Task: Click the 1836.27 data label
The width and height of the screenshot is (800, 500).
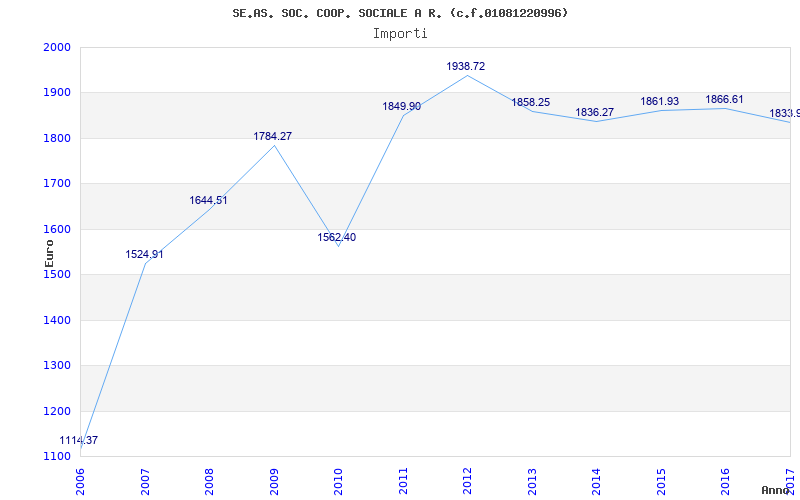Action: click(594, 112)
